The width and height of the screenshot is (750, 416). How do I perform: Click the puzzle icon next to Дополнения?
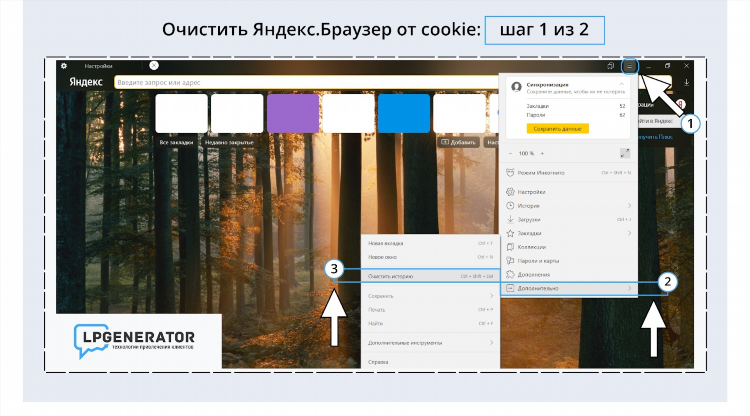510,274
